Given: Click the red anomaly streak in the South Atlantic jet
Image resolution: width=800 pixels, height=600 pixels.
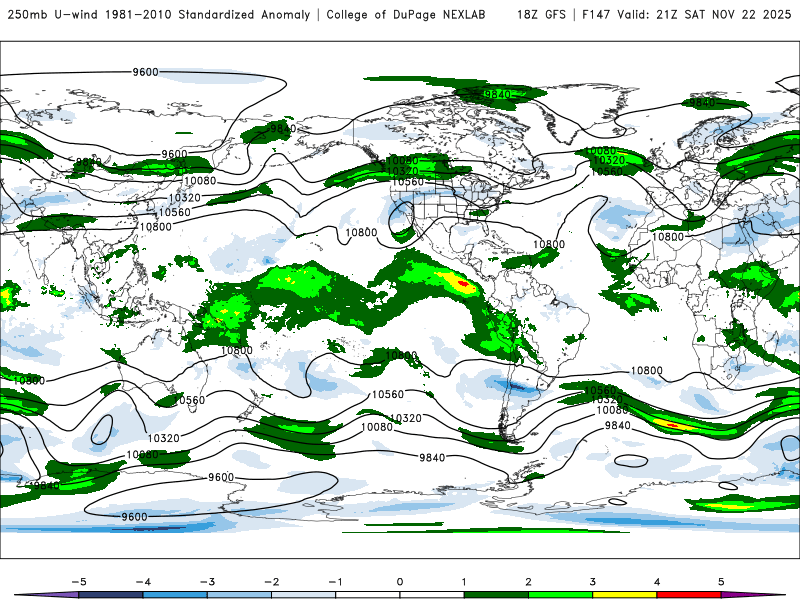Looking at the screenshot, I should point(672,424).
